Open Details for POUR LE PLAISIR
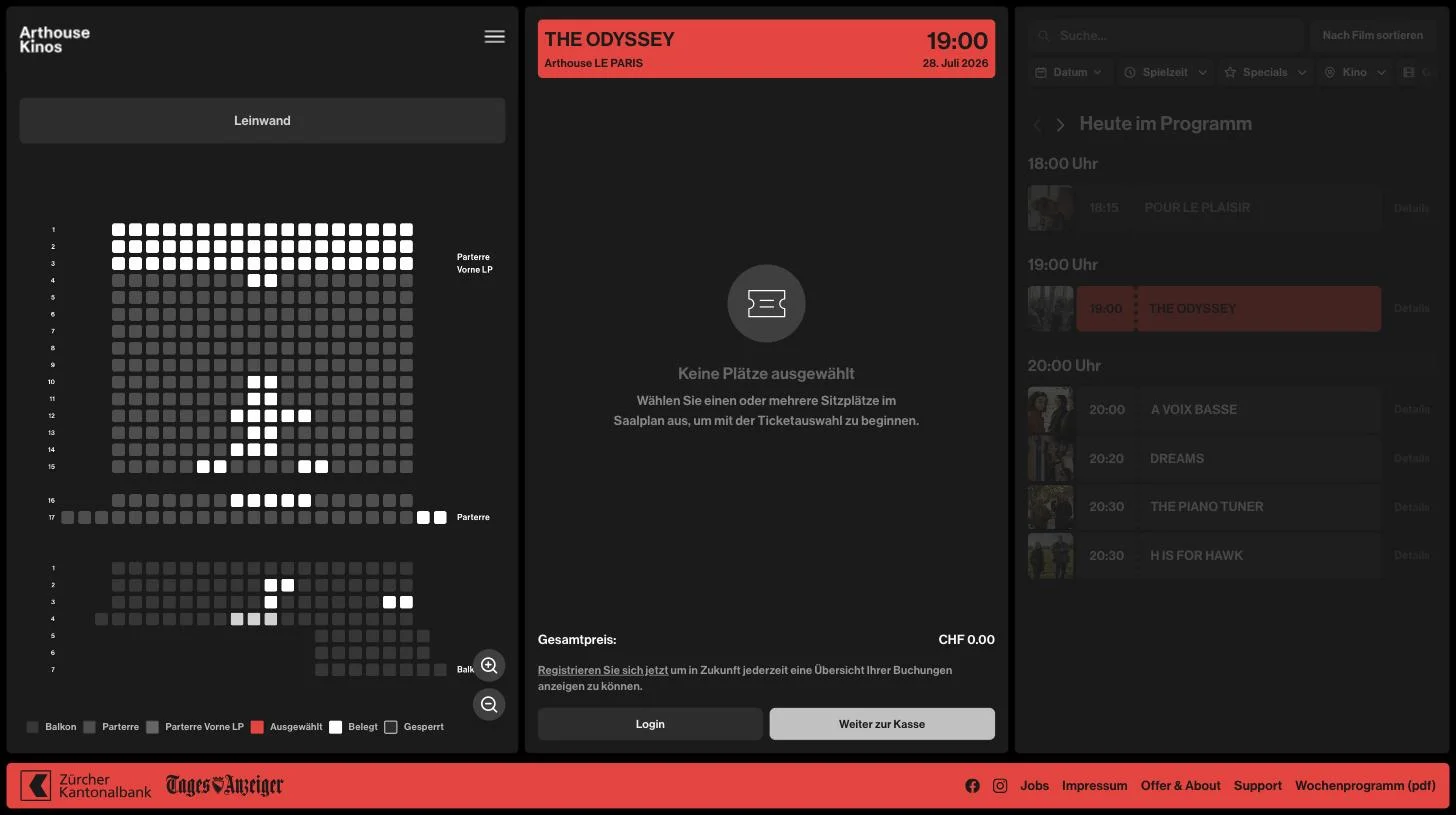Viewport: 1456px width, 815px height. point(1411,208)
